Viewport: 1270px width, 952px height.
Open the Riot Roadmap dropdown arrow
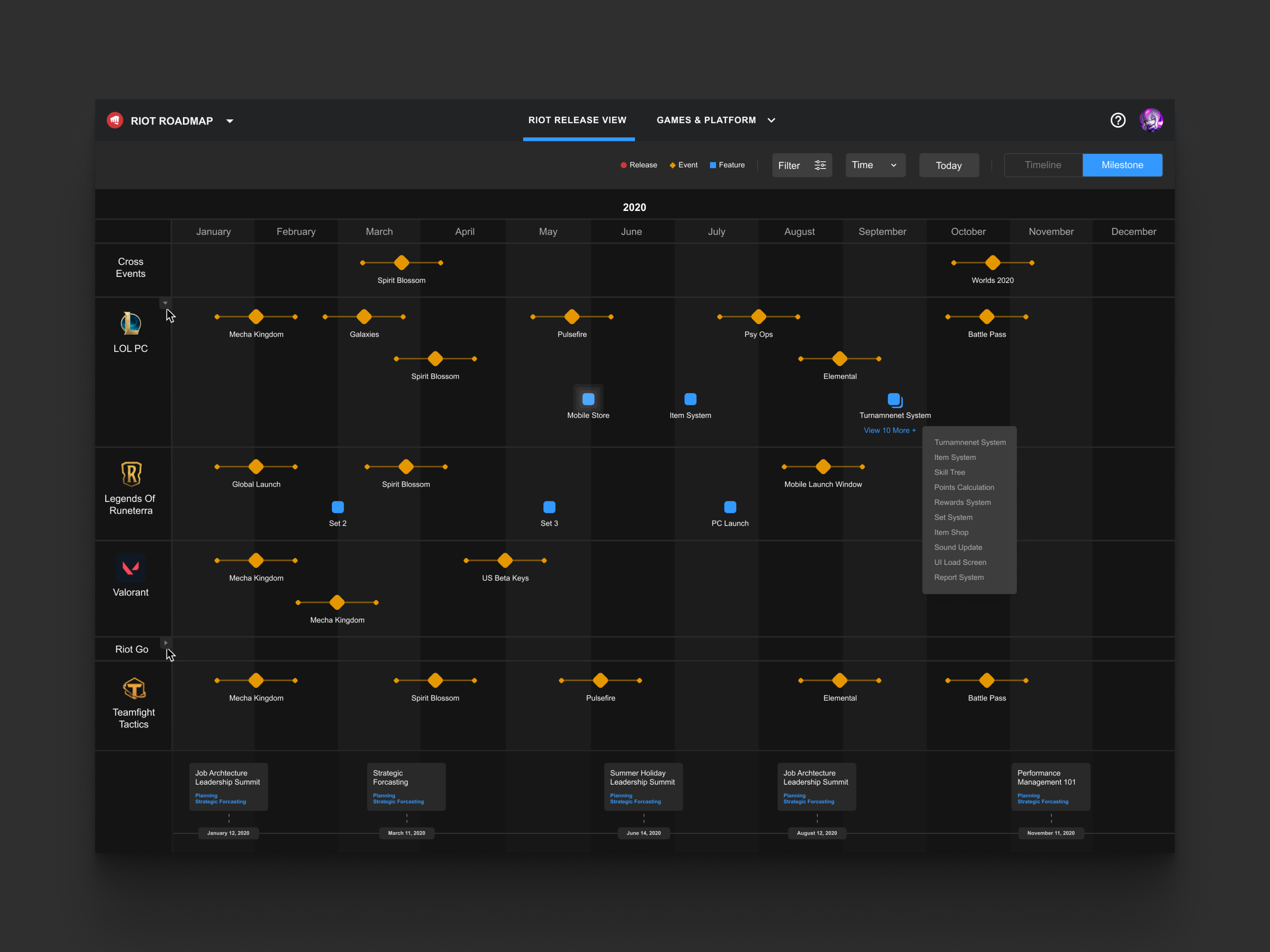tap(230, 121)
